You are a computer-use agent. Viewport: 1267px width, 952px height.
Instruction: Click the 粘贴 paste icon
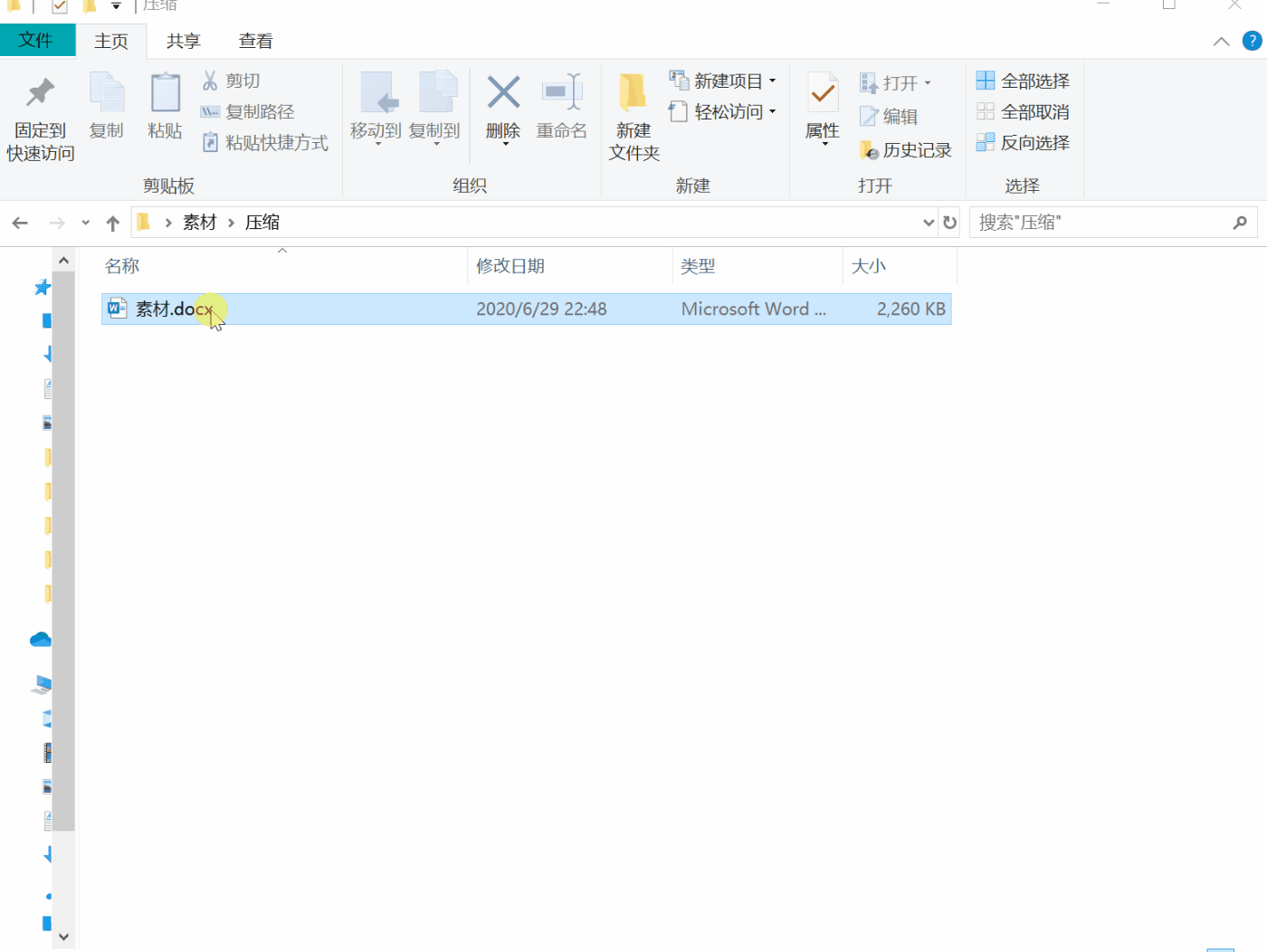(165, 107)
